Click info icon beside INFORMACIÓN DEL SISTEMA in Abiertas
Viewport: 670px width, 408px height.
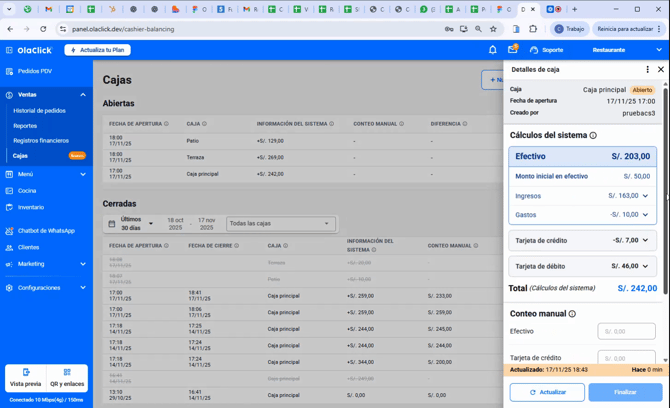[x=332, y=124]
